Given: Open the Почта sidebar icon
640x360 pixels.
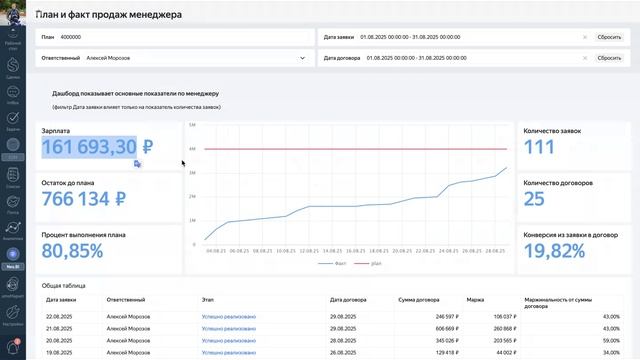Looking at the screenshot, I should 13,204.
